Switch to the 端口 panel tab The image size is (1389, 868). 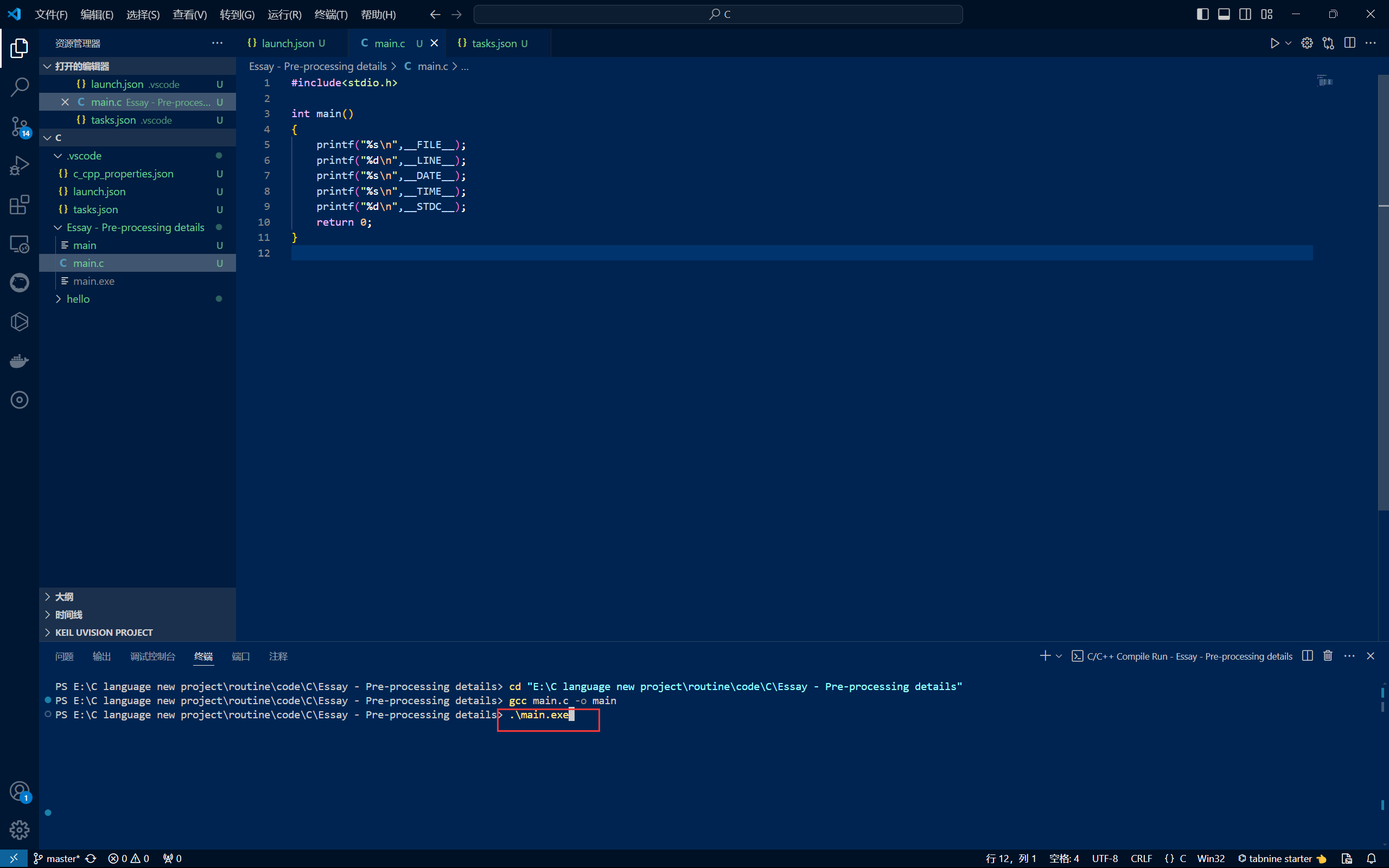tap(240, 656)
